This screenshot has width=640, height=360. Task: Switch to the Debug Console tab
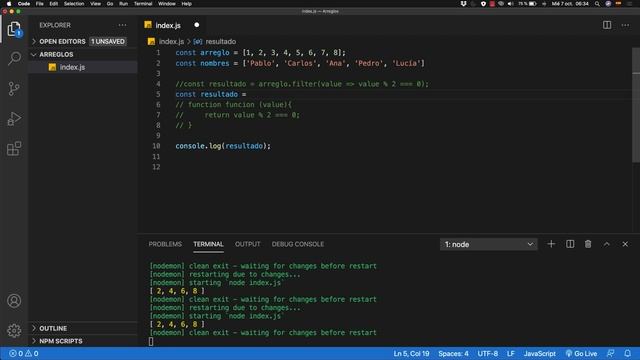(x=298, y=244)
